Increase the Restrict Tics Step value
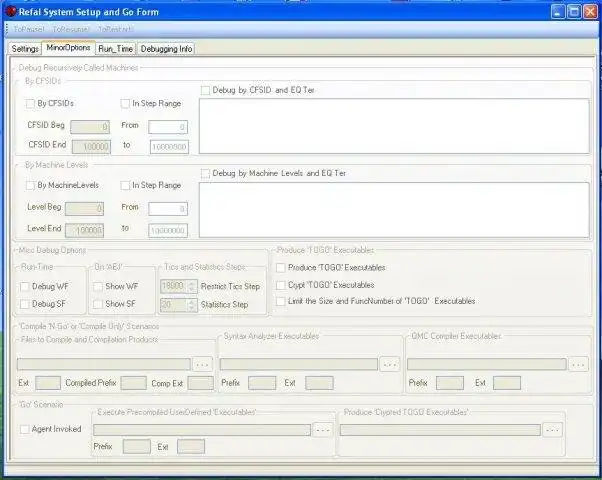This screenshot has height=480, width=602. pyautogui.click(x=192, y=283)
